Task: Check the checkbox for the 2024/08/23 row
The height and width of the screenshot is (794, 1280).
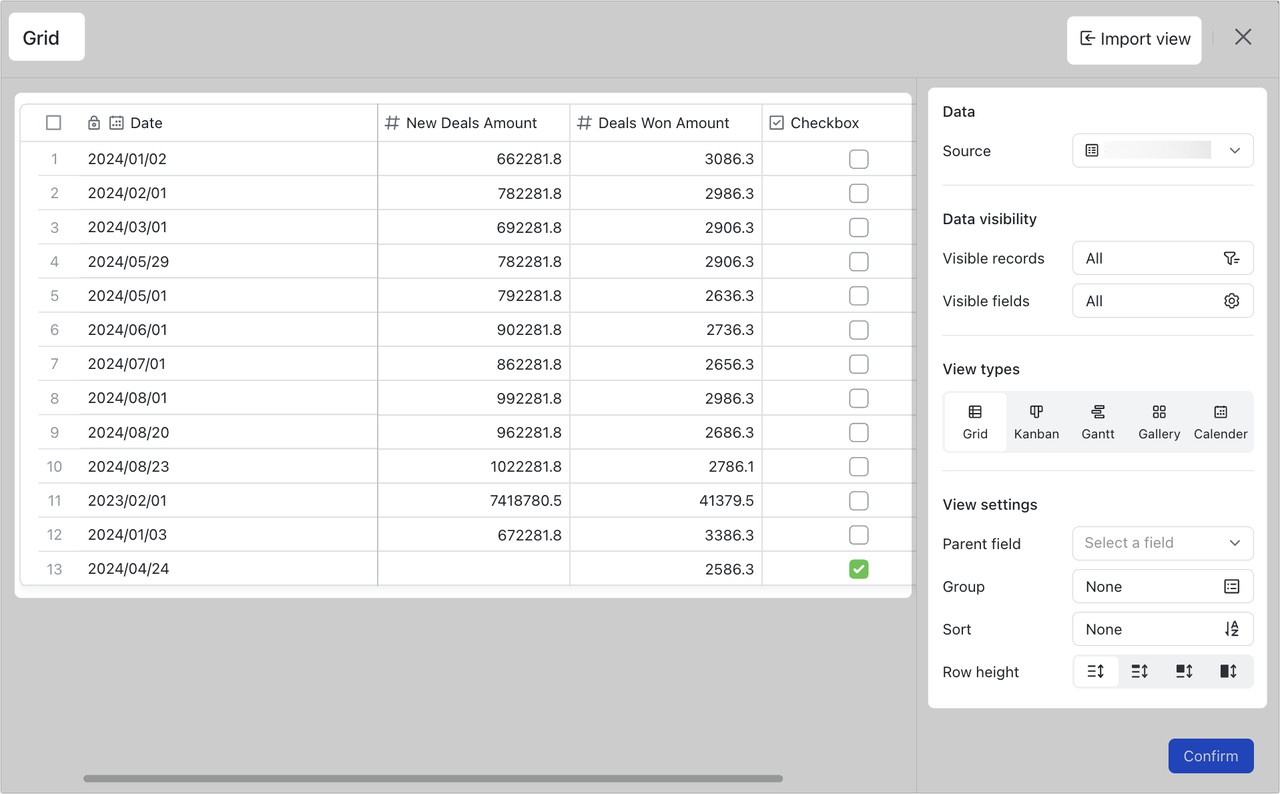Action: pos(859,467)
